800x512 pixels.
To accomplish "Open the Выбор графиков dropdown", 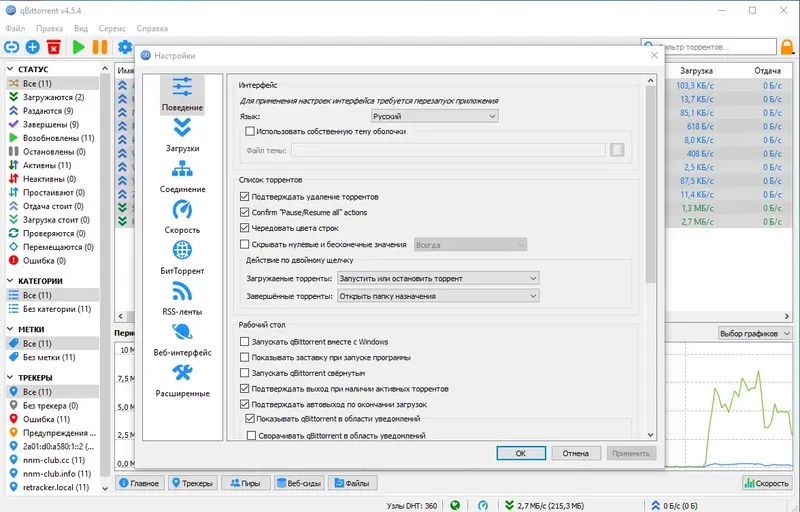I will pyautogui.click(x=755, y=334).
